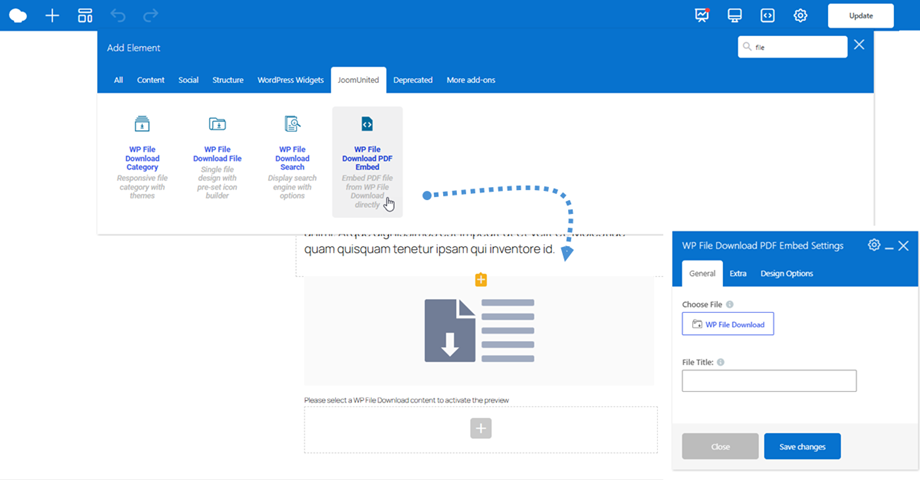Click 'Single file design with pre-set icon builder' text
Screen dimensions: 920x480
click(x=217, y=182)
